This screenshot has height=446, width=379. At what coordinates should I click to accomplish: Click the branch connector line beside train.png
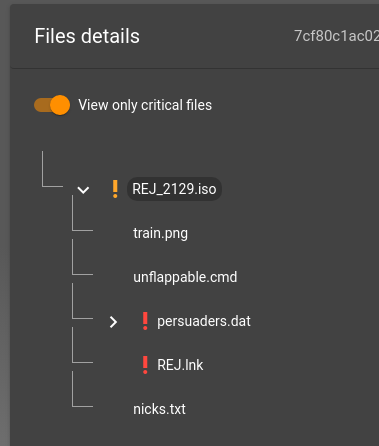click(x=82, y=213)
